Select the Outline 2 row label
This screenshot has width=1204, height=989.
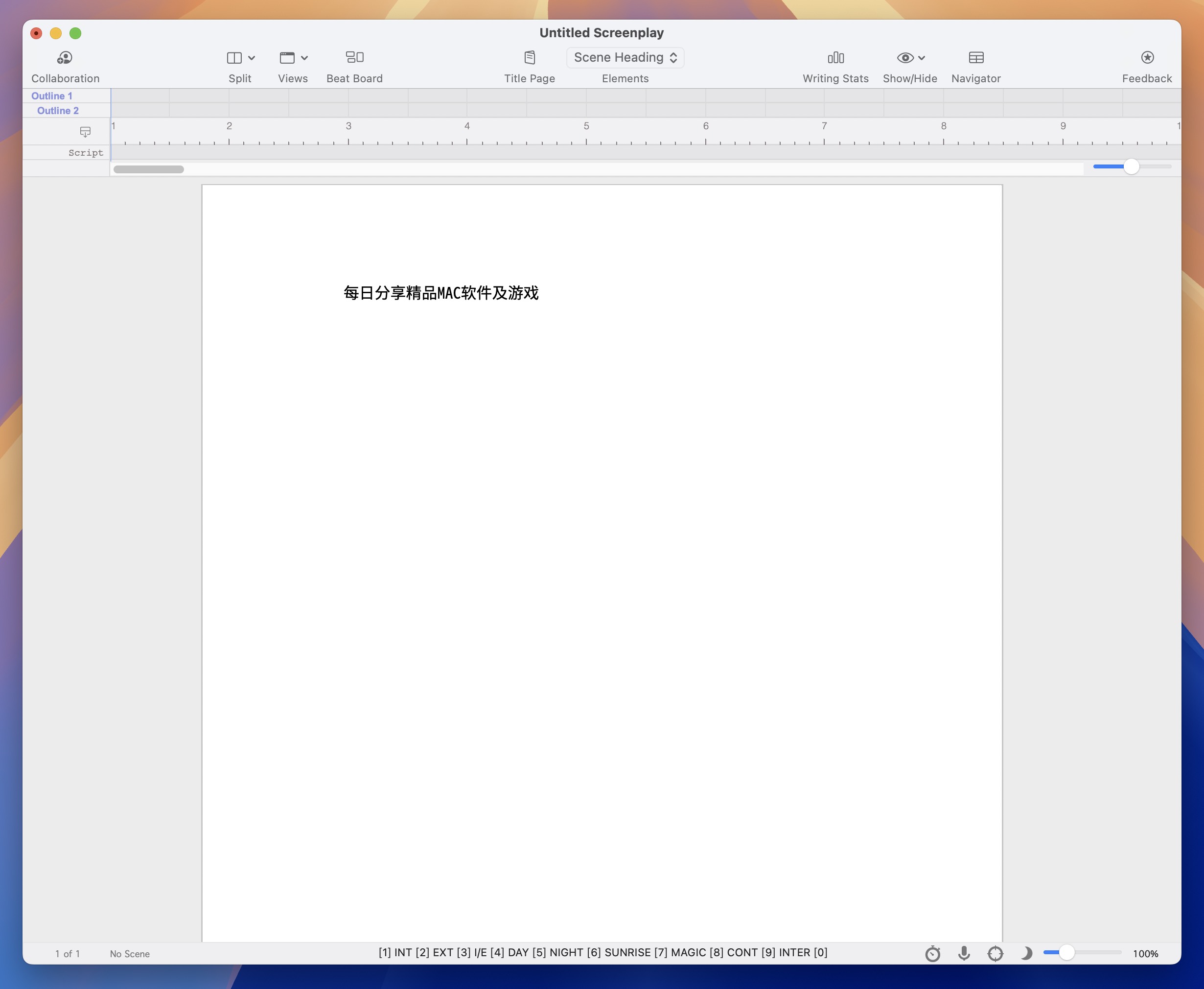pyautogui.click(x=58, y=111)
